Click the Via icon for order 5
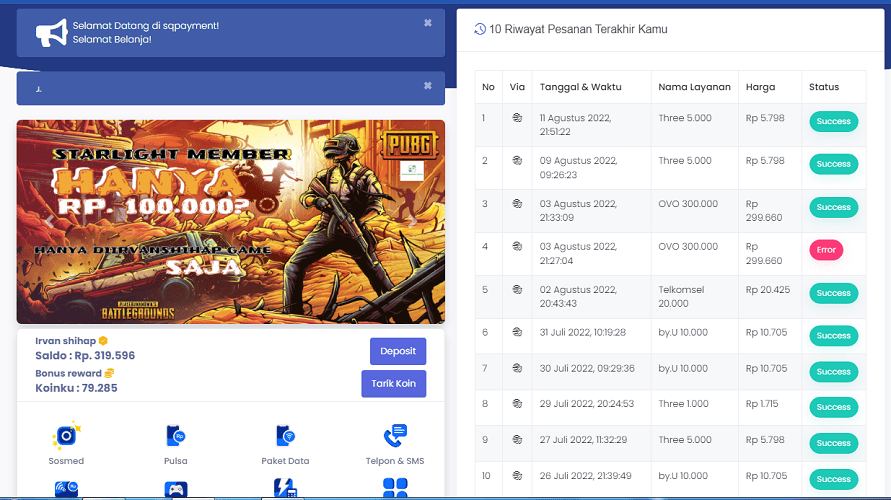The height and width of the screenshot is (500, 891). point(517,289)
